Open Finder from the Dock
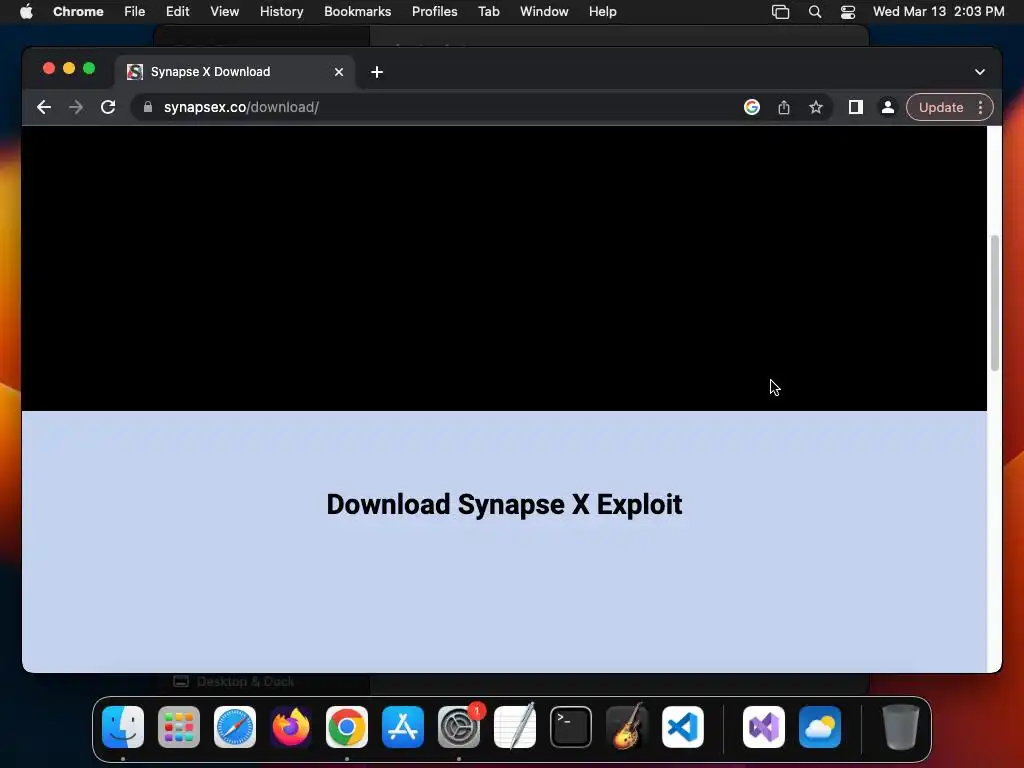 pos(123,727)
